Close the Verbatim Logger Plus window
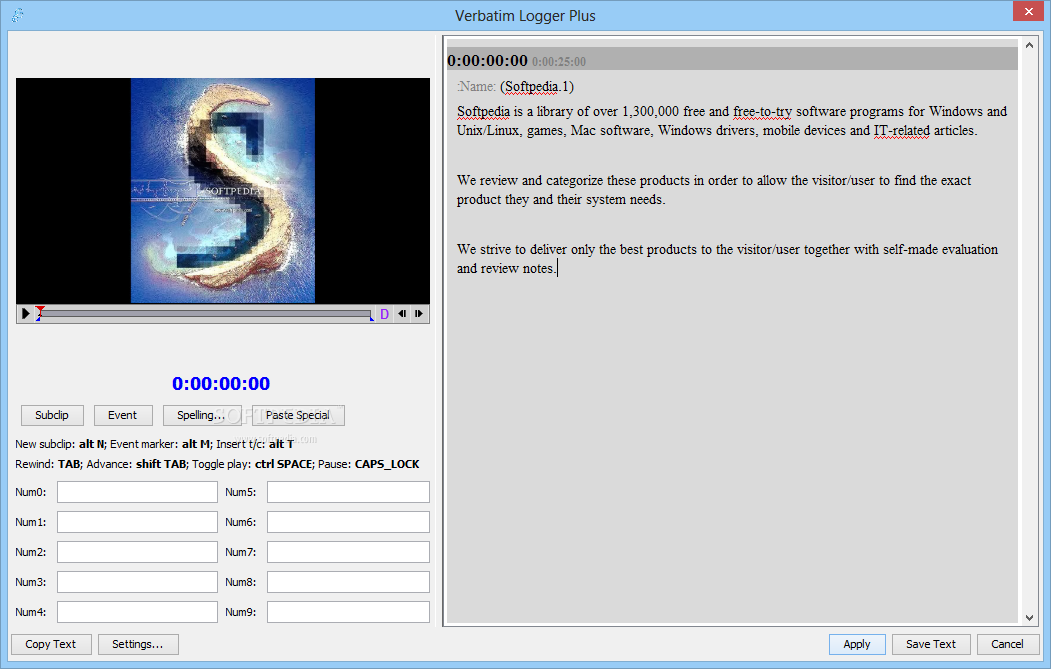The width and height of the screenshot is (1051, 669). coord(1029,11)
